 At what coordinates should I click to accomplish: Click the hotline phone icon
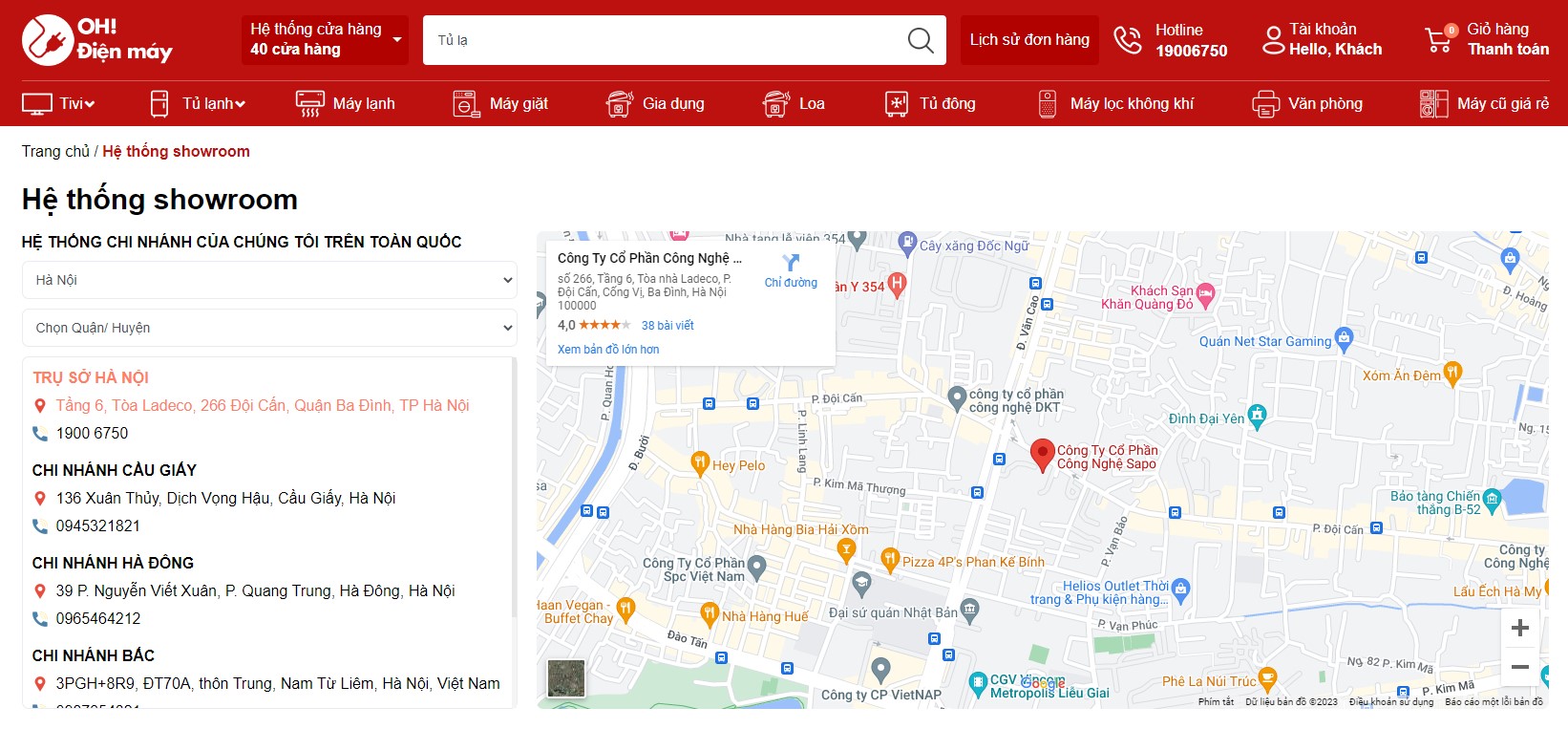point(1128,40)
